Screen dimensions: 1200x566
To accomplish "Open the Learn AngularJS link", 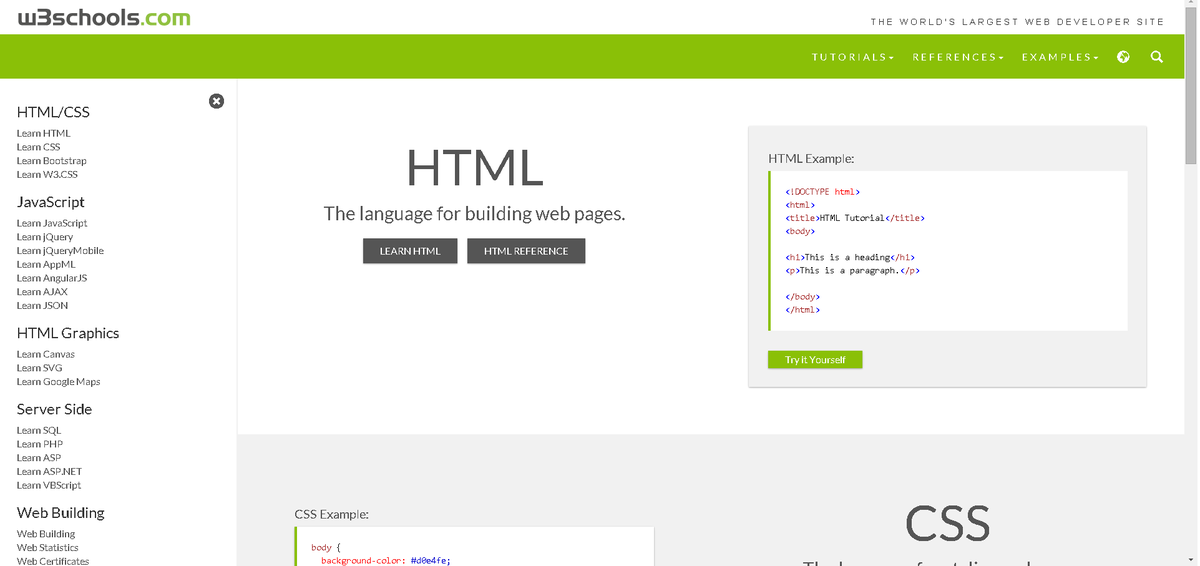I will (x=52, y=279).
